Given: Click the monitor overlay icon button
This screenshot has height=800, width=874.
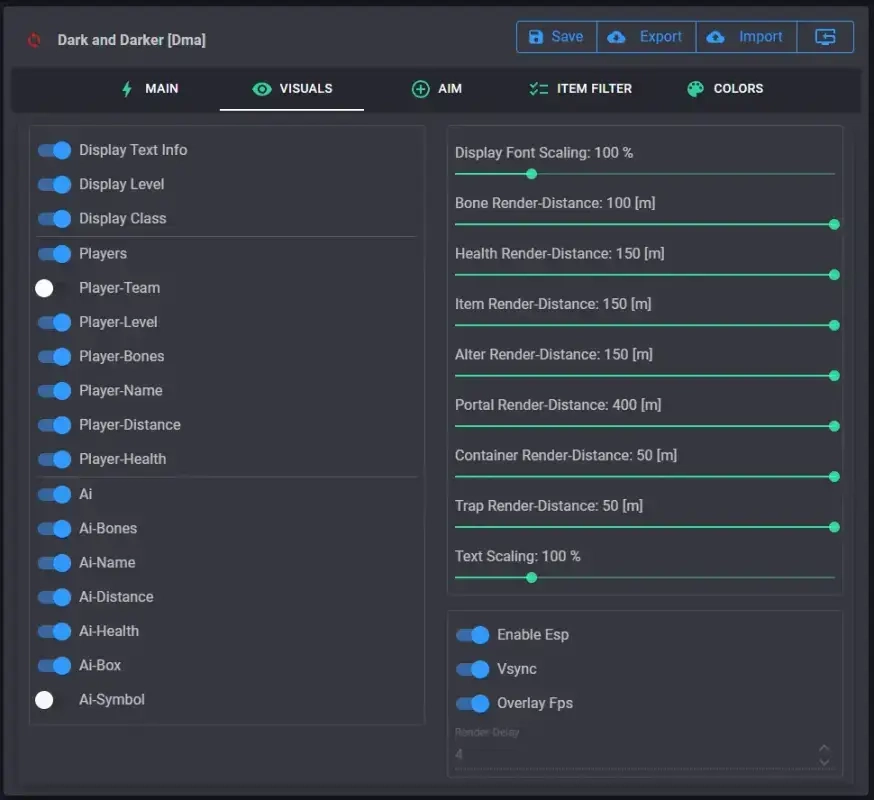Looking at the screenshot, I should click(825, 37).
